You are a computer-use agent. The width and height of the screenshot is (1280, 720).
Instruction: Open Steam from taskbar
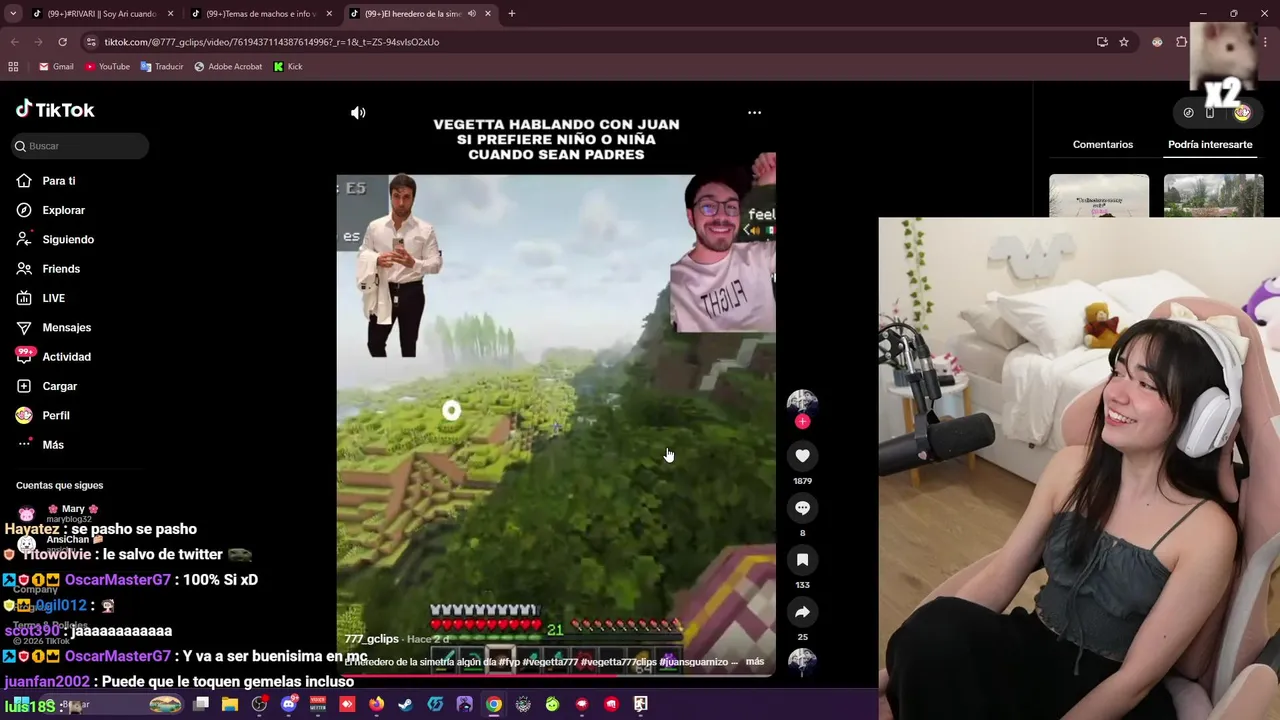point(405,704)
